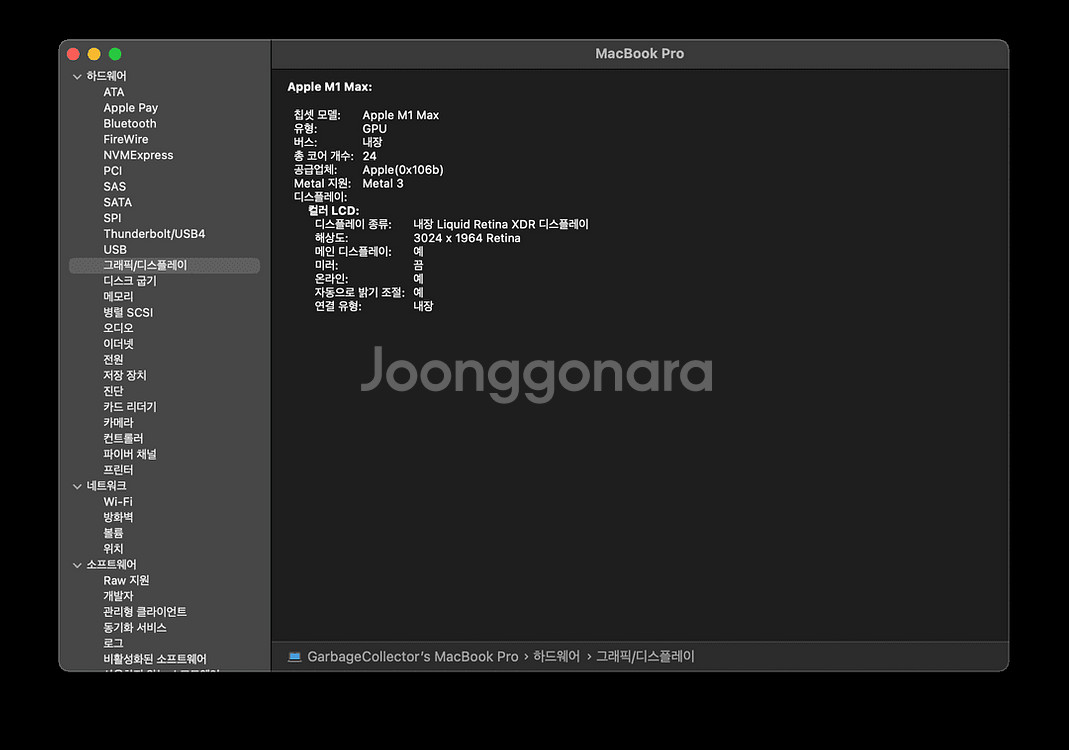Open 카드 리더기 info
This screenshot has width=1069, height=750.
130,406
